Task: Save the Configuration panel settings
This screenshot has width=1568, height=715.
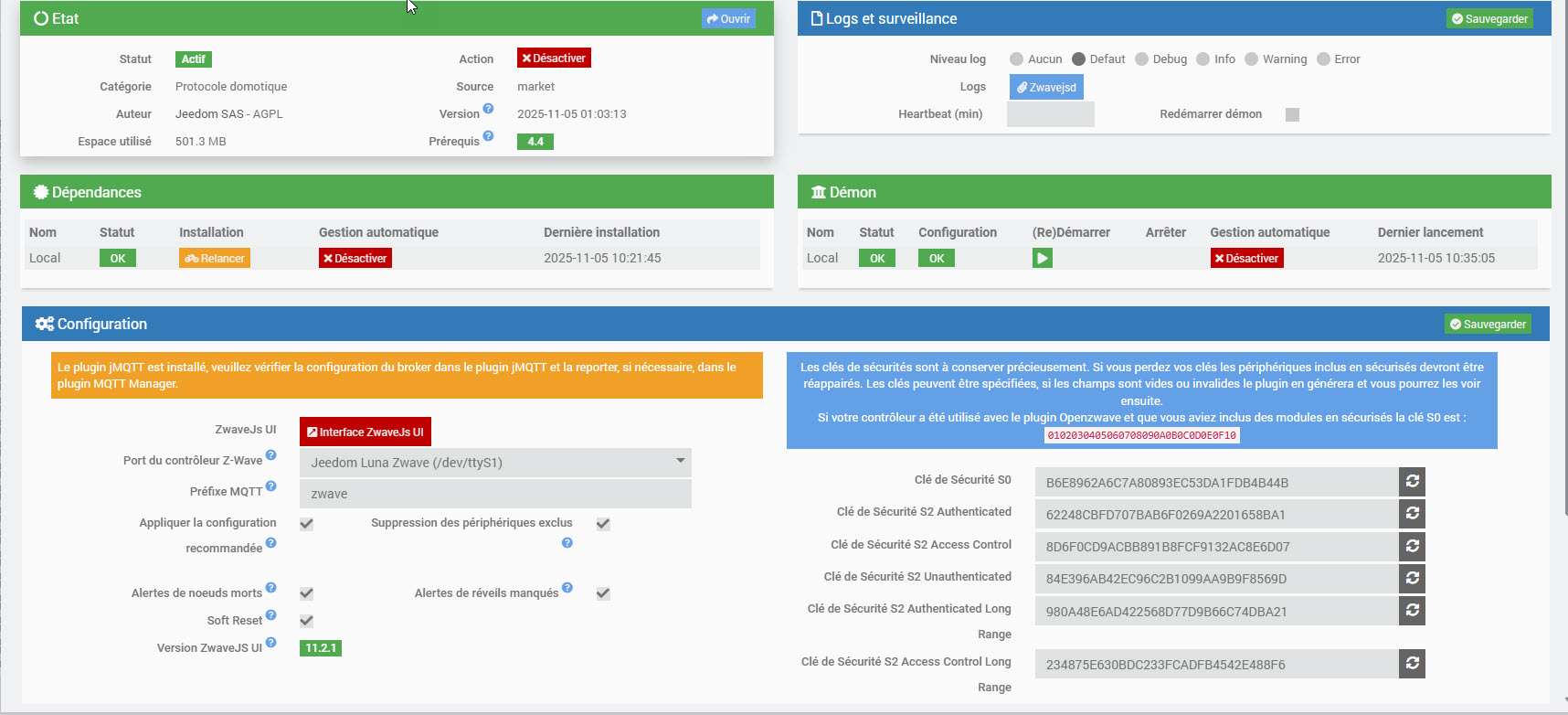Action: pos(1488,324)
